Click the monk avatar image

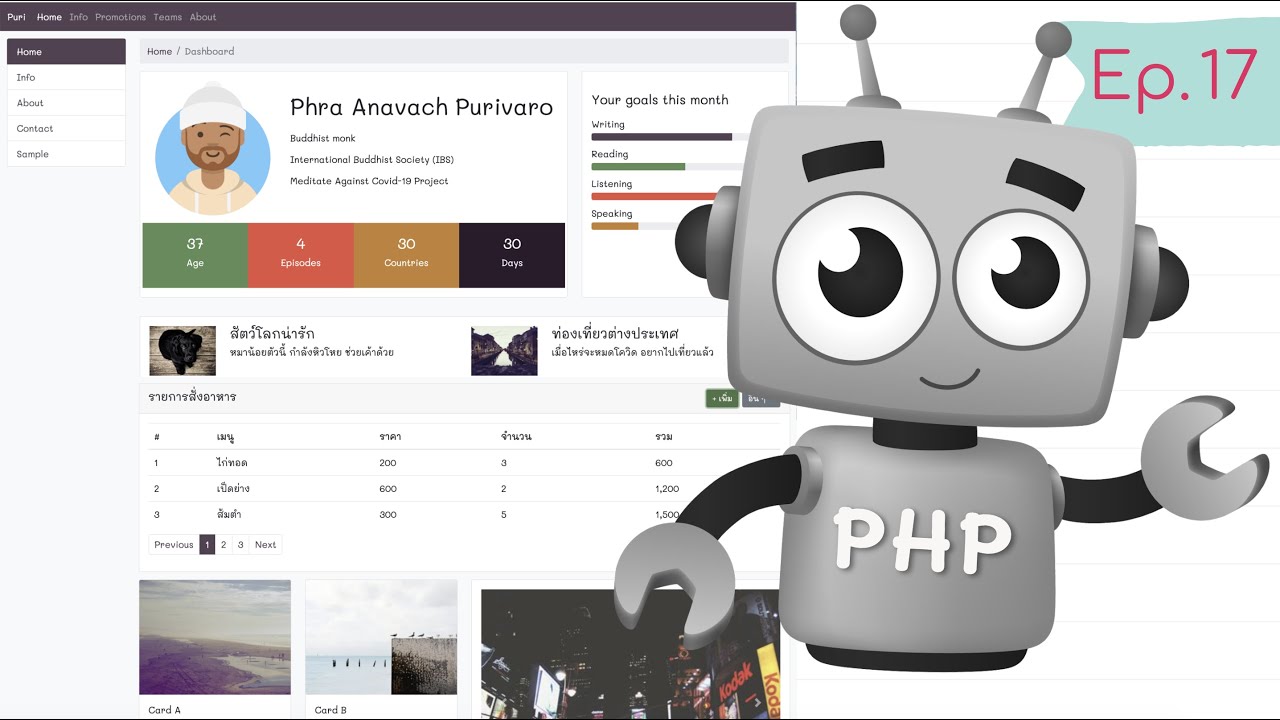click(212, 149)
